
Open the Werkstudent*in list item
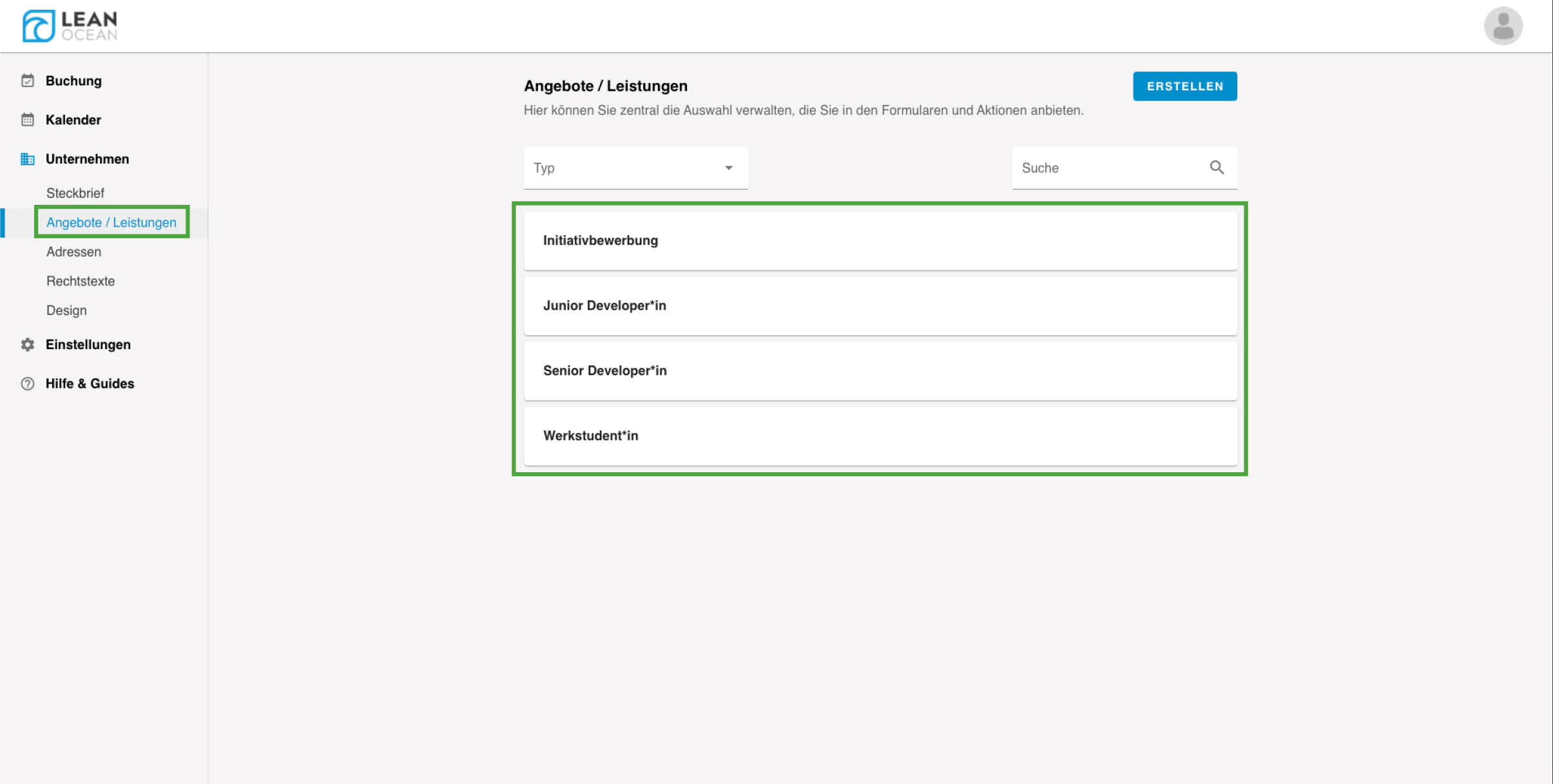[x=880, y=435]
